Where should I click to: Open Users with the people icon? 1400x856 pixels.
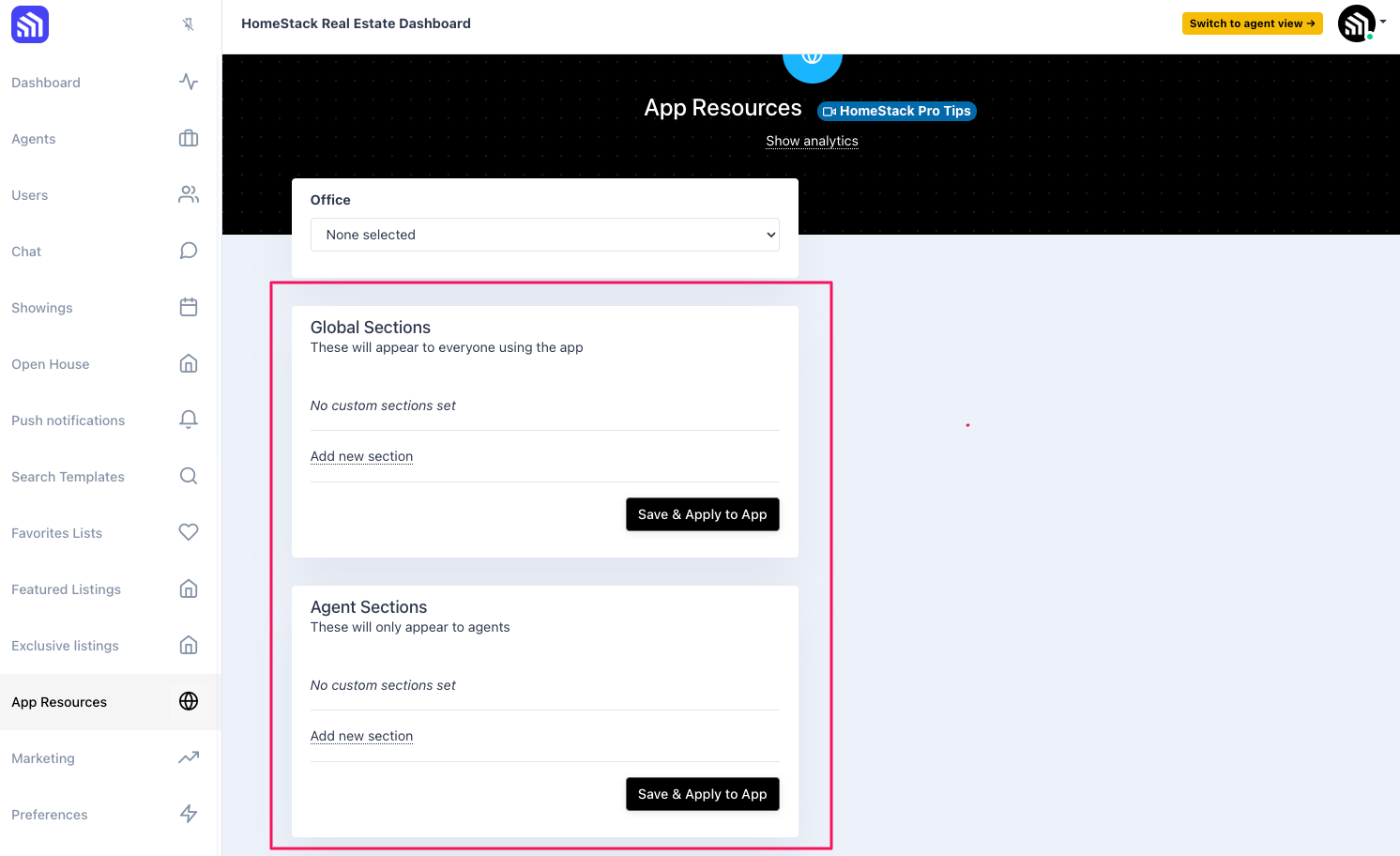pos(189,194)
